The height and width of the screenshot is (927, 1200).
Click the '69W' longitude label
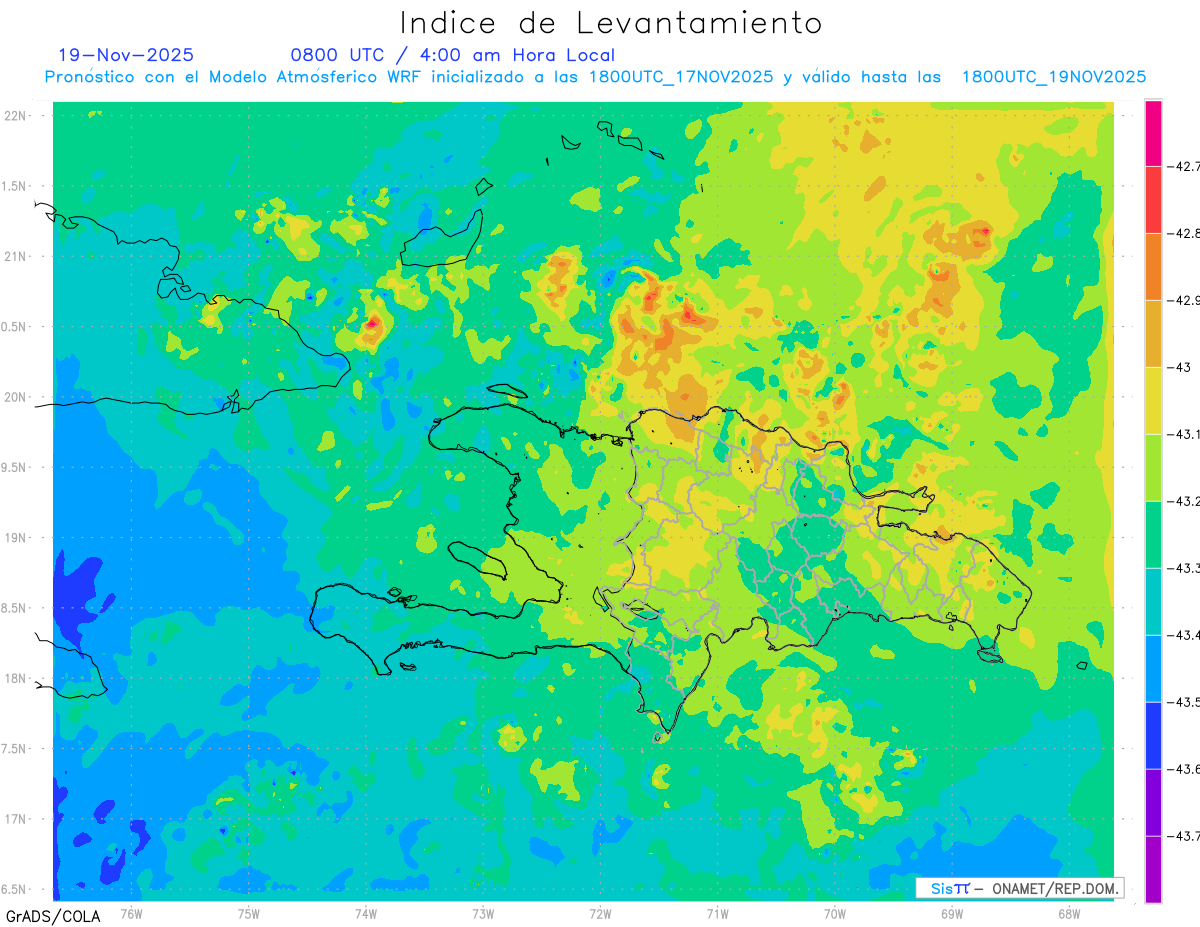[x=952, y=913]
